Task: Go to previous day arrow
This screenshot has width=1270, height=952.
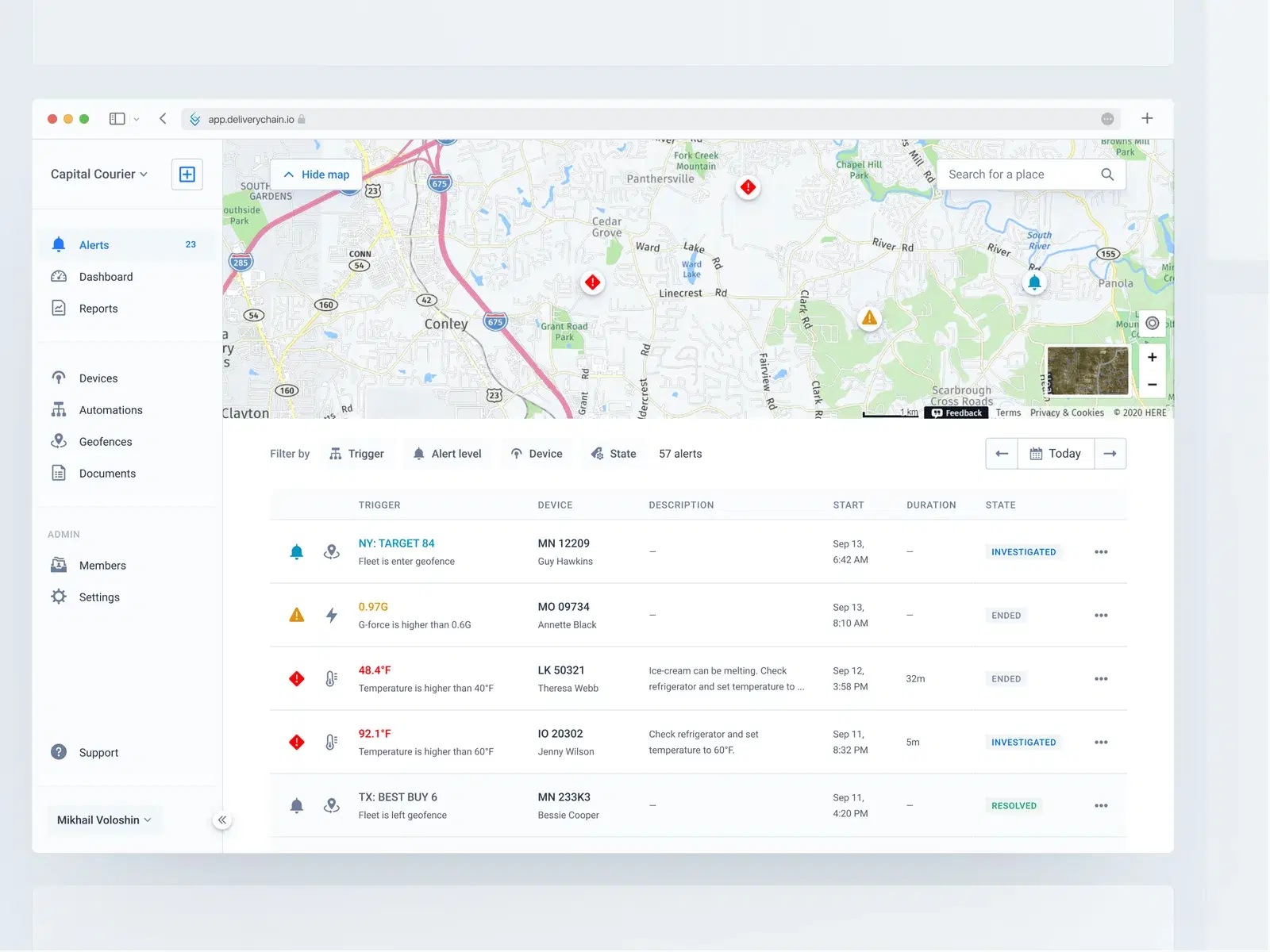Action: (x=1002, y=454)
